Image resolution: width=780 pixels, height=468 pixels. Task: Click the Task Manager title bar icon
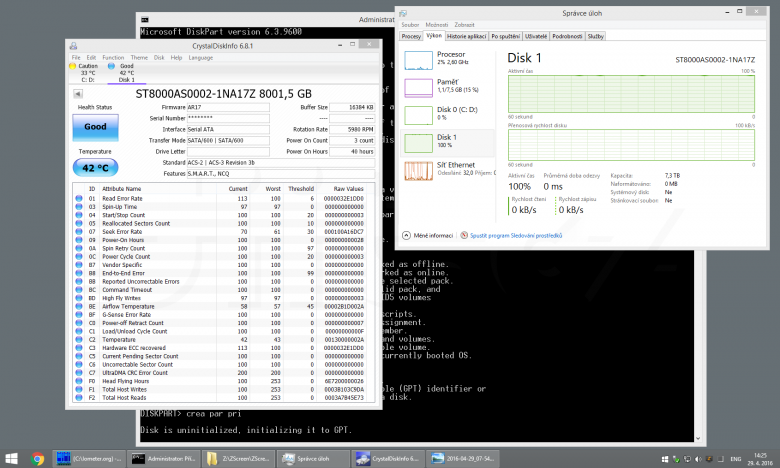403,13
